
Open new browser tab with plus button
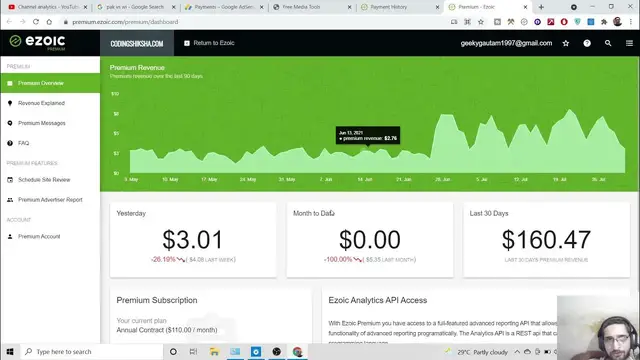click(x=541, y=7)
